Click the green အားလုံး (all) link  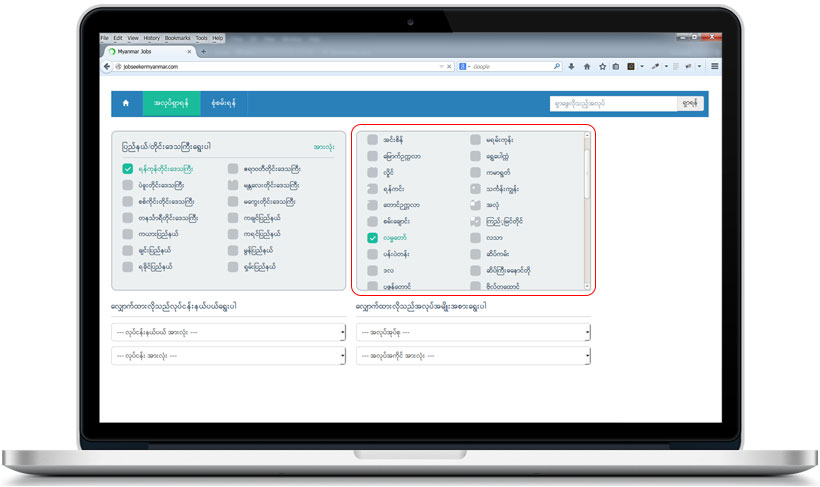(x=324, y=147)
